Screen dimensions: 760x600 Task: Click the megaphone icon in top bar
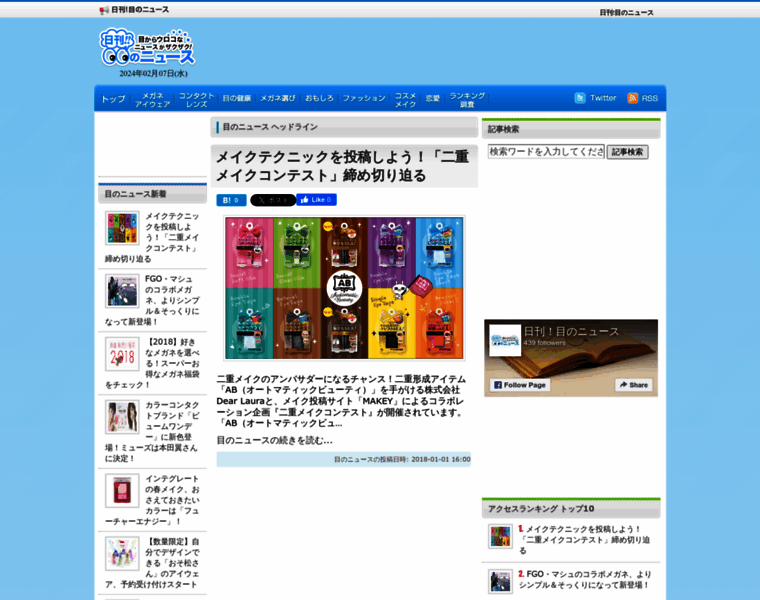coord(104,10)
